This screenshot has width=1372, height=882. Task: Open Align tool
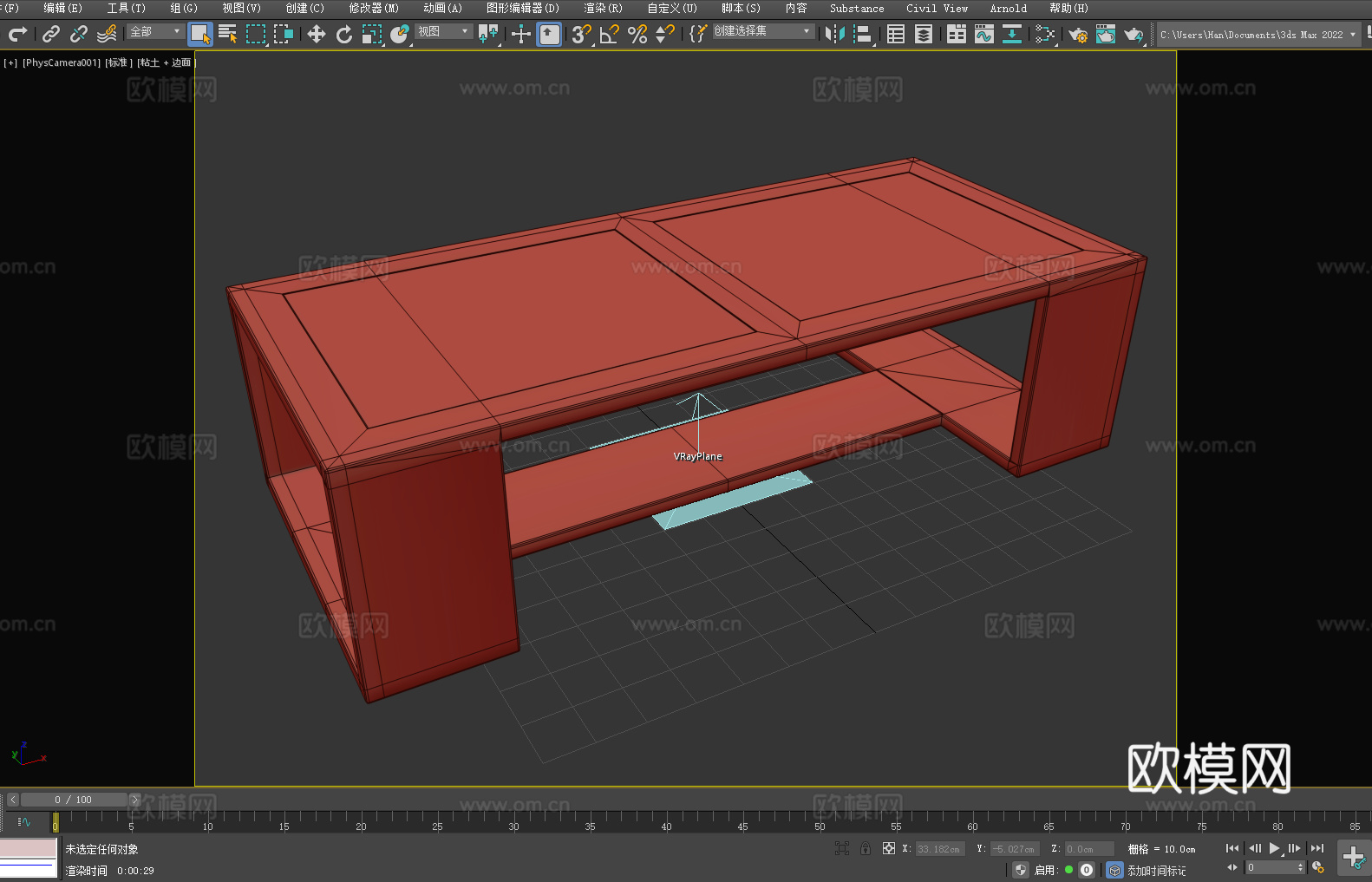tap(863, 34)
